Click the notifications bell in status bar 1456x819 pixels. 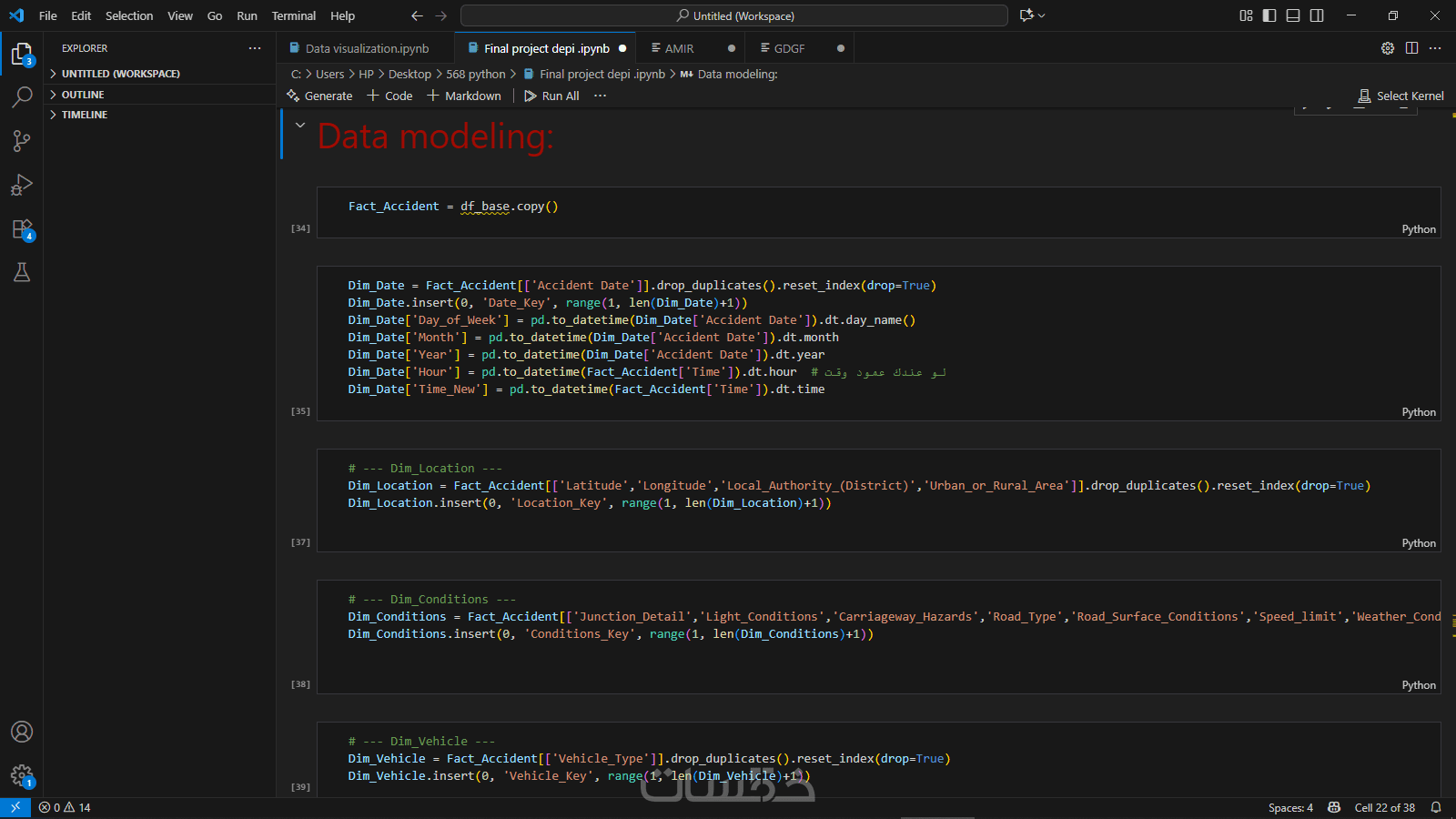1436,807
